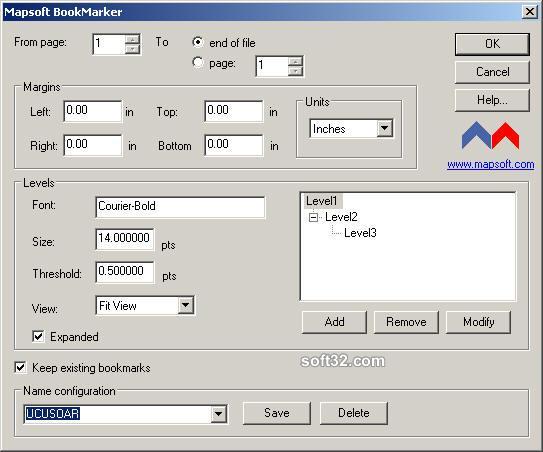Screen dimensions: 543x452
Task: Select Level2 in the levels tree
Action: click(341, 217)
